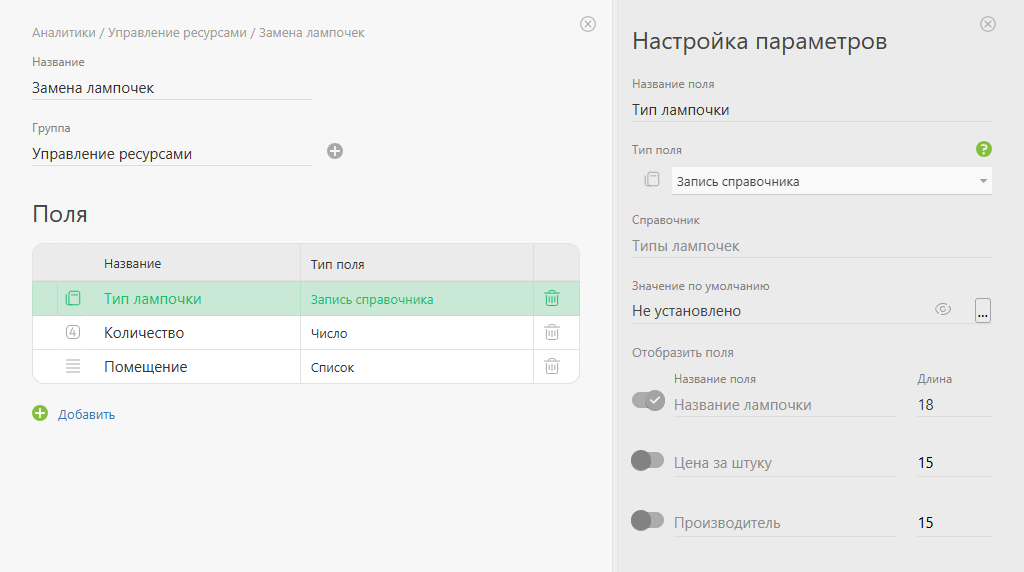Screen dimensions: 1024x572
Task: Click the plus icon next to Группа
Action: tap(335, 151)
